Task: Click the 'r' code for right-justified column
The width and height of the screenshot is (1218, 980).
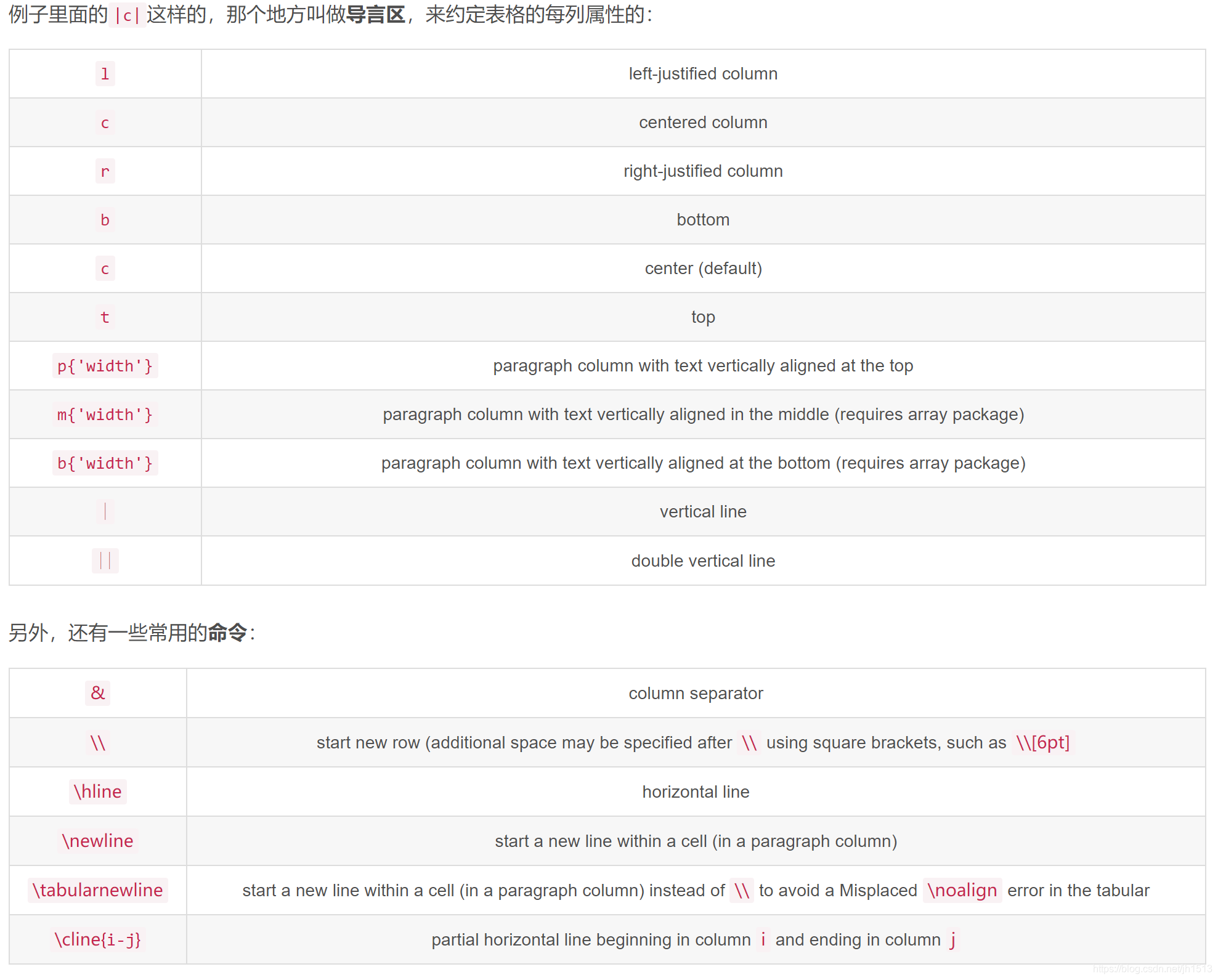Action: point(105,171)
